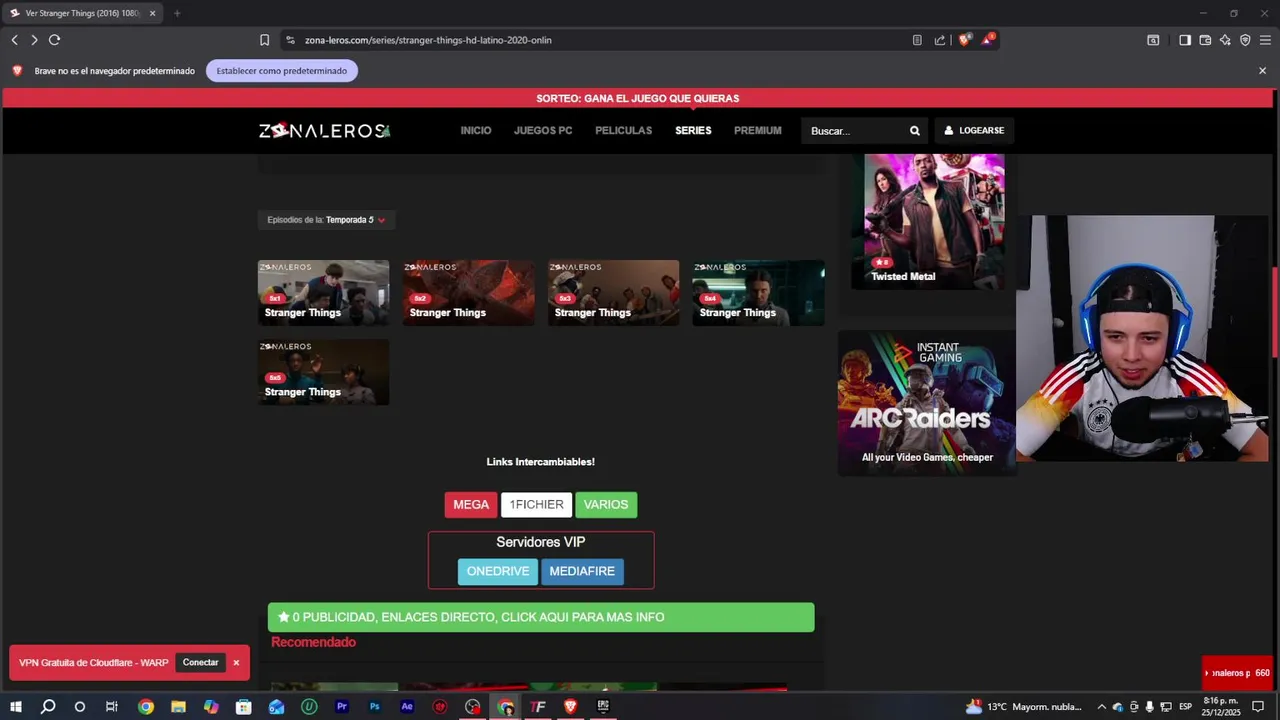1280x720 pixels.
Task: Open the Windows Start menu
Action: click(x=16, y=707)
